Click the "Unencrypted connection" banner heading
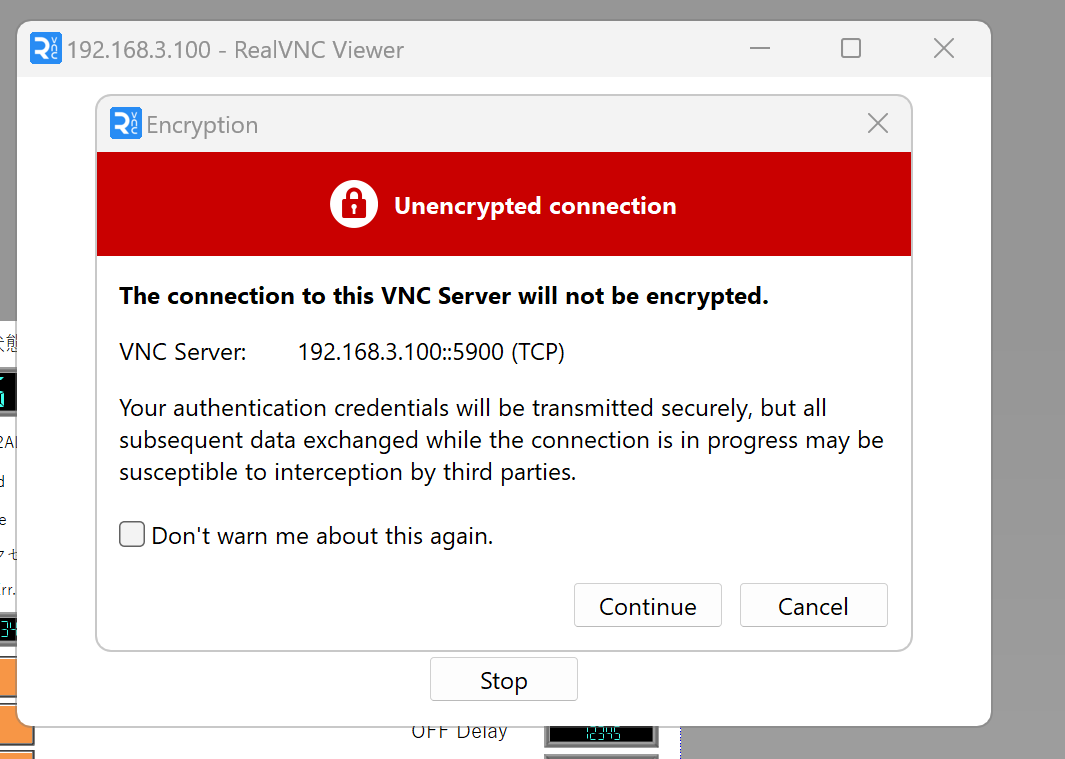Viewport: 1065px width, 759px height. 535,206
